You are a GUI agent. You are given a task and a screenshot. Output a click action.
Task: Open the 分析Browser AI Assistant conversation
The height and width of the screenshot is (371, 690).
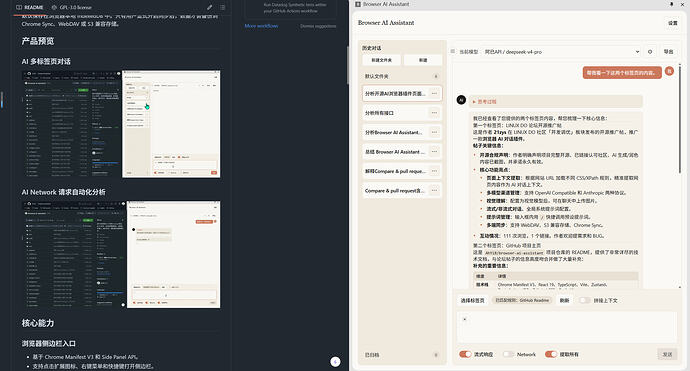(x=393, y=132)
